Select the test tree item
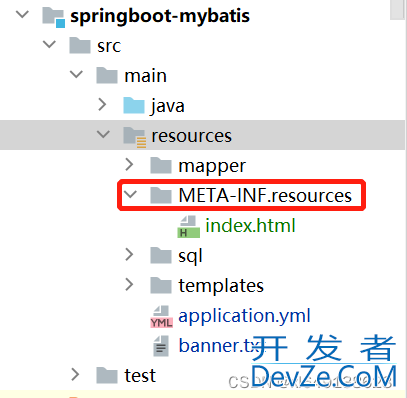This screenshot has height=398, width=407. [140, 376]
